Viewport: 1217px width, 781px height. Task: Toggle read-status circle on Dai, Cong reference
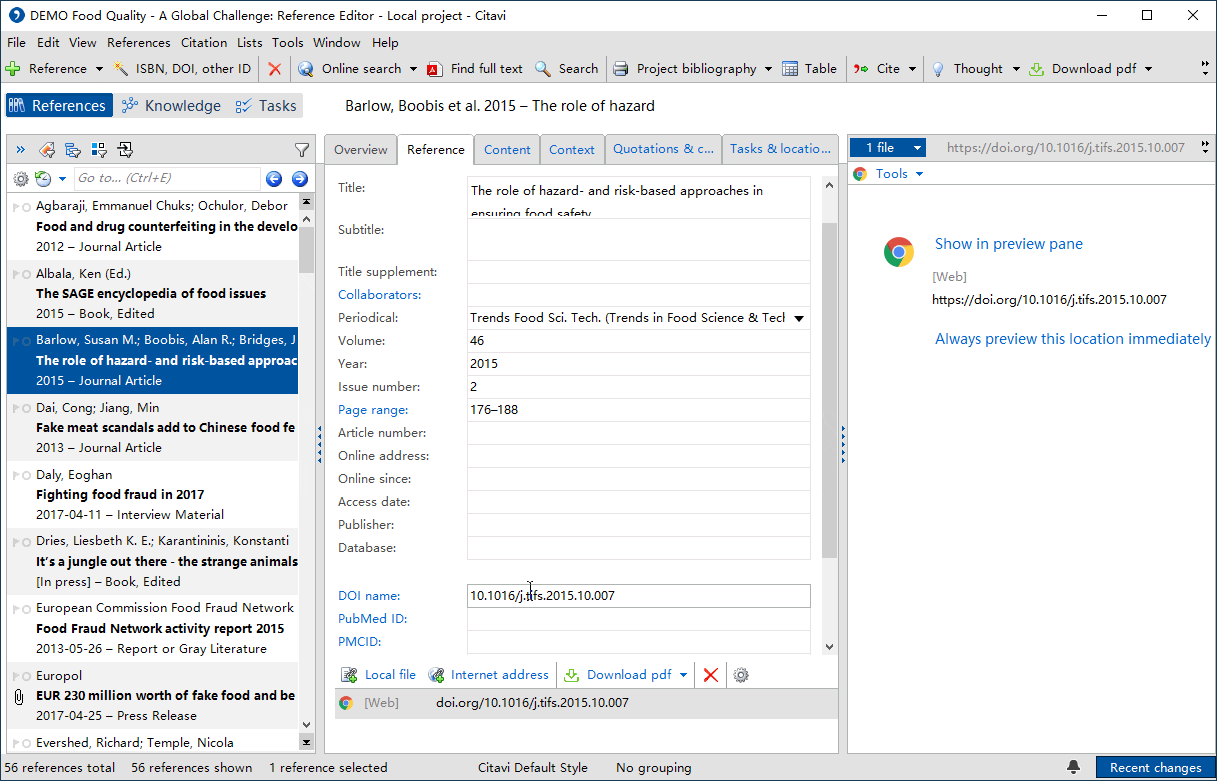point(26,408)
